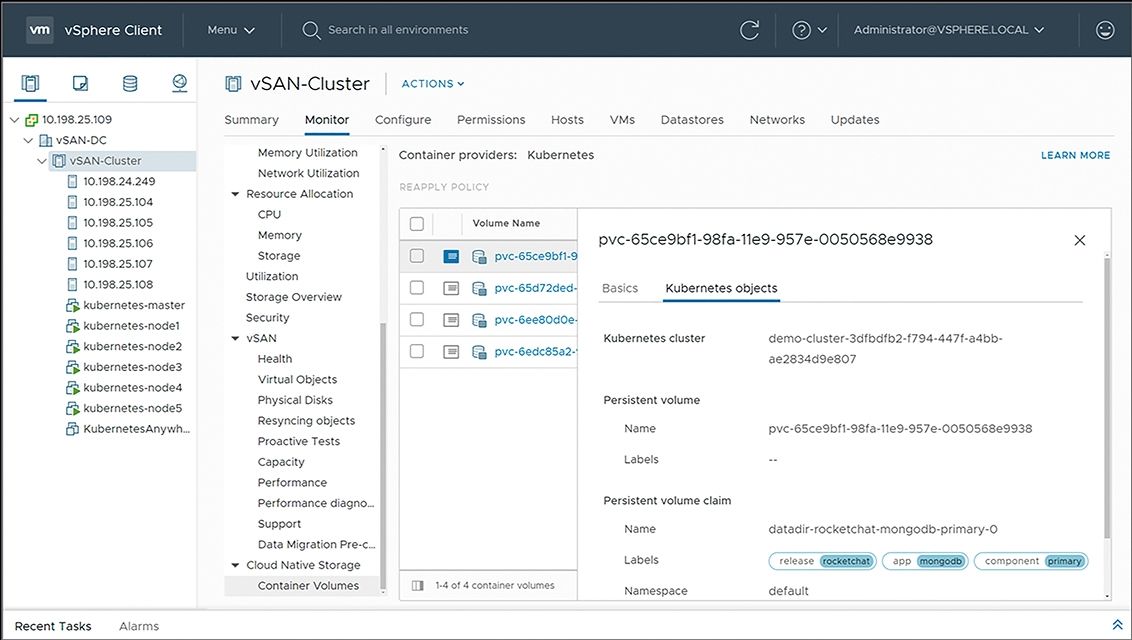This screenshot has height=640, width=1132.
Task: Collapse the vSAN-DC tree node
Action: (x=29, y=140)
